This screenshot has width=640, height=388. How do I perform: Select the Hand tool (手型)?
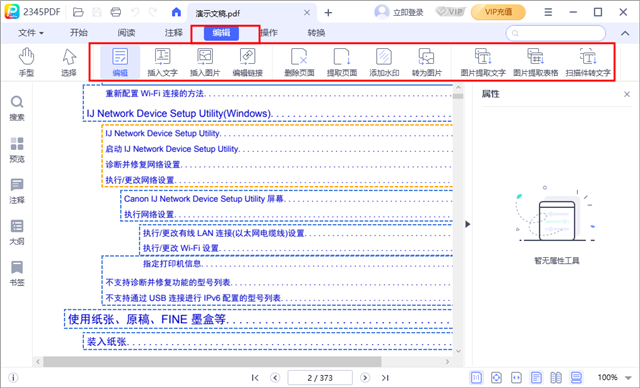[x=26, y=62]
